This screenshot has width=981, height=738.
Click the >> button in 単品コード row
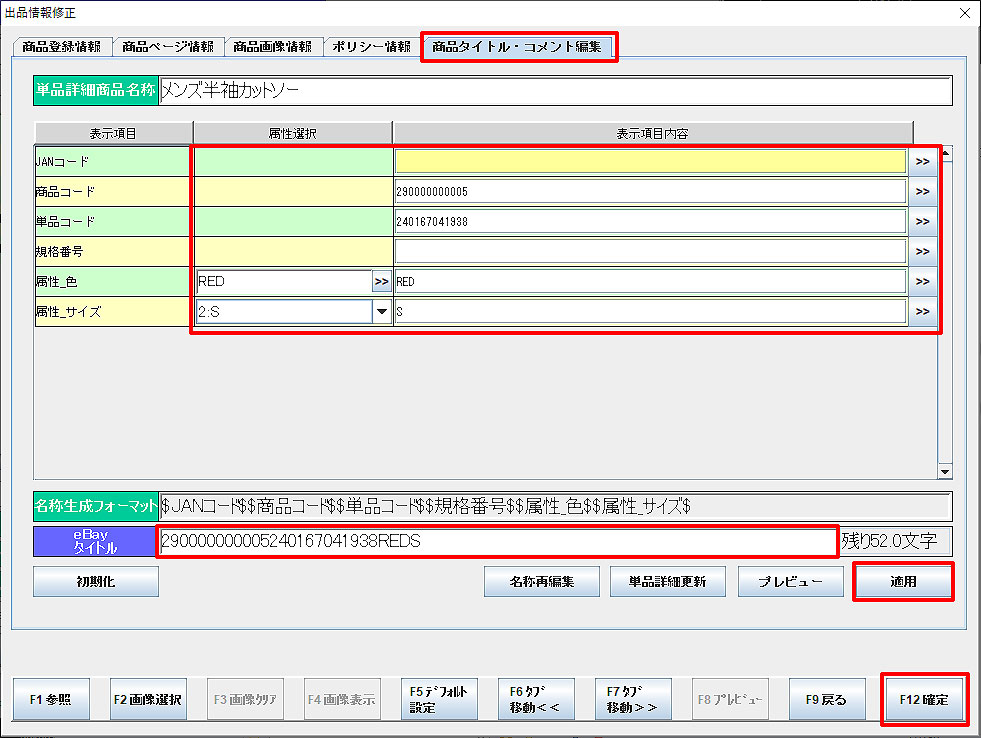tap(921, 221)
